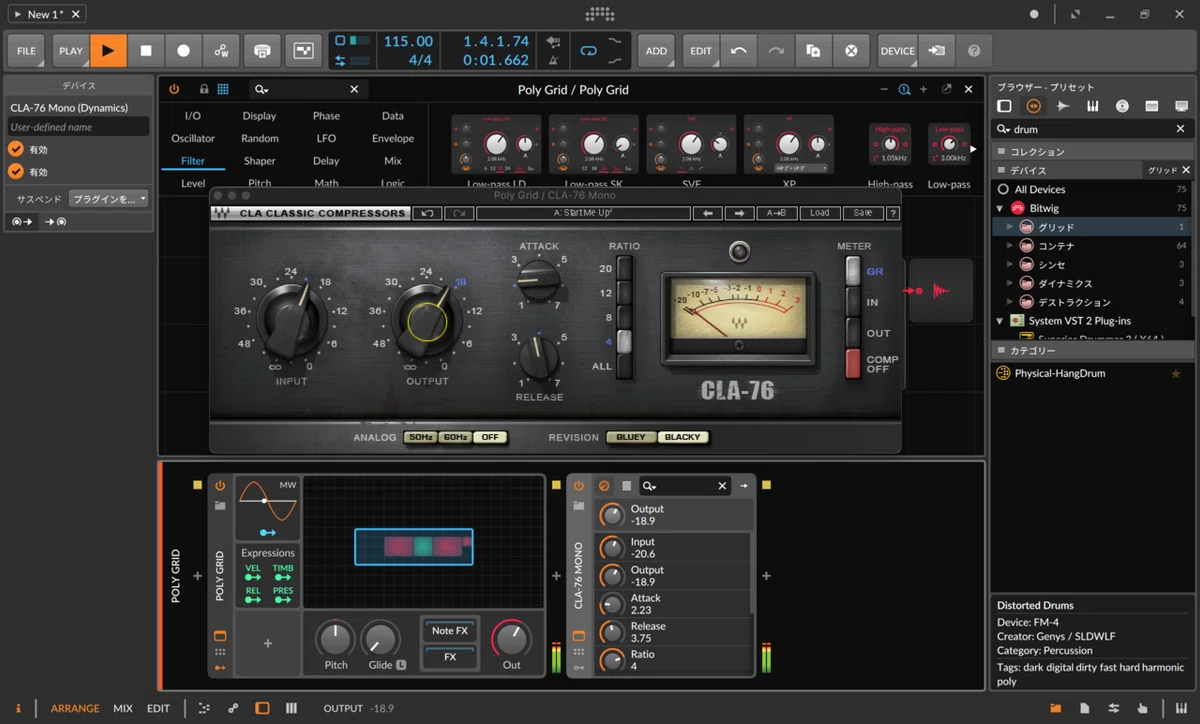Go to previous CLA-76 preset arrow

708,213
